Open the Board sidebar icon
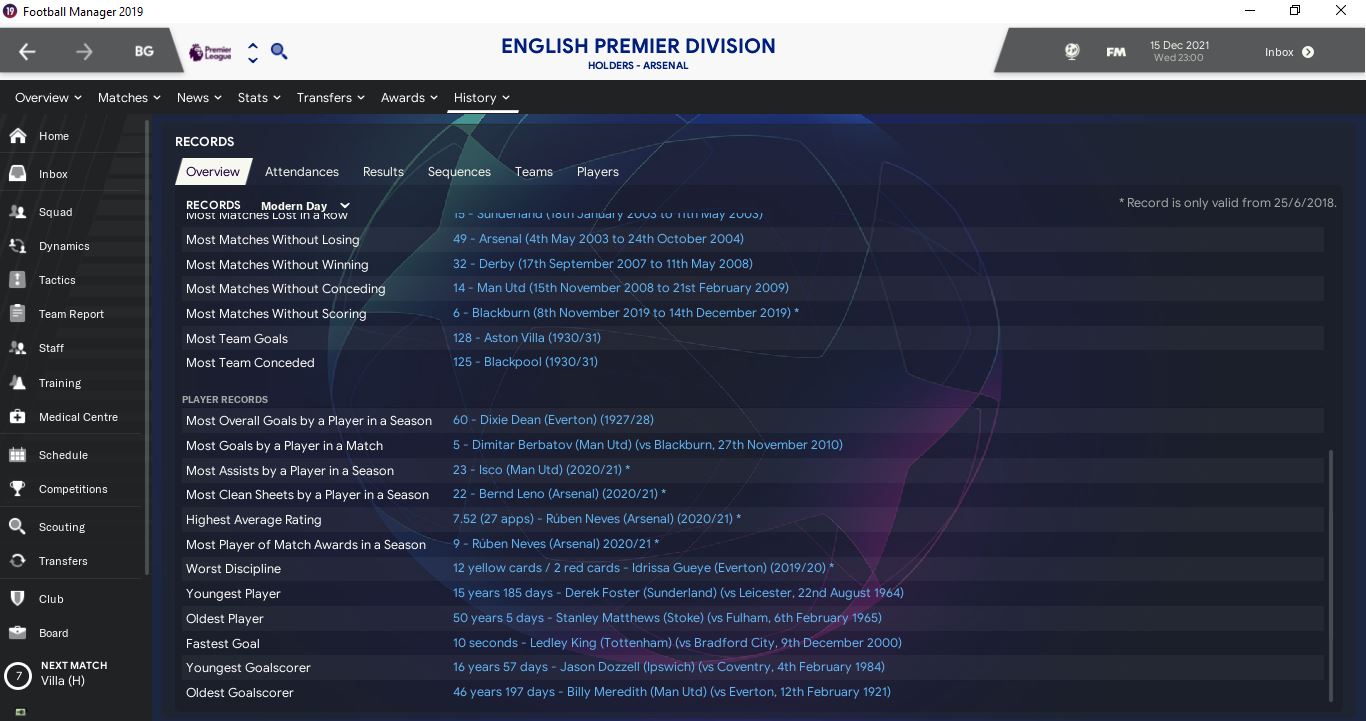Screen dimensions: 1366x721 click(17, 633)
